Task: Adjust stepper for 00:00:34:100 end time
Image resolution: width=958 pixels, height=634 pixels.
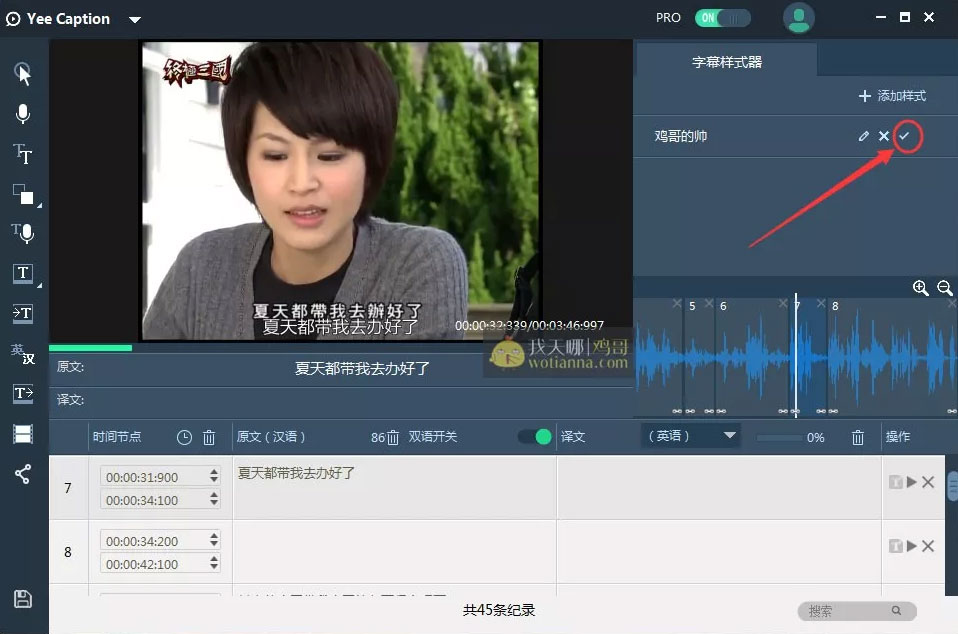Action: pos(214,499)
